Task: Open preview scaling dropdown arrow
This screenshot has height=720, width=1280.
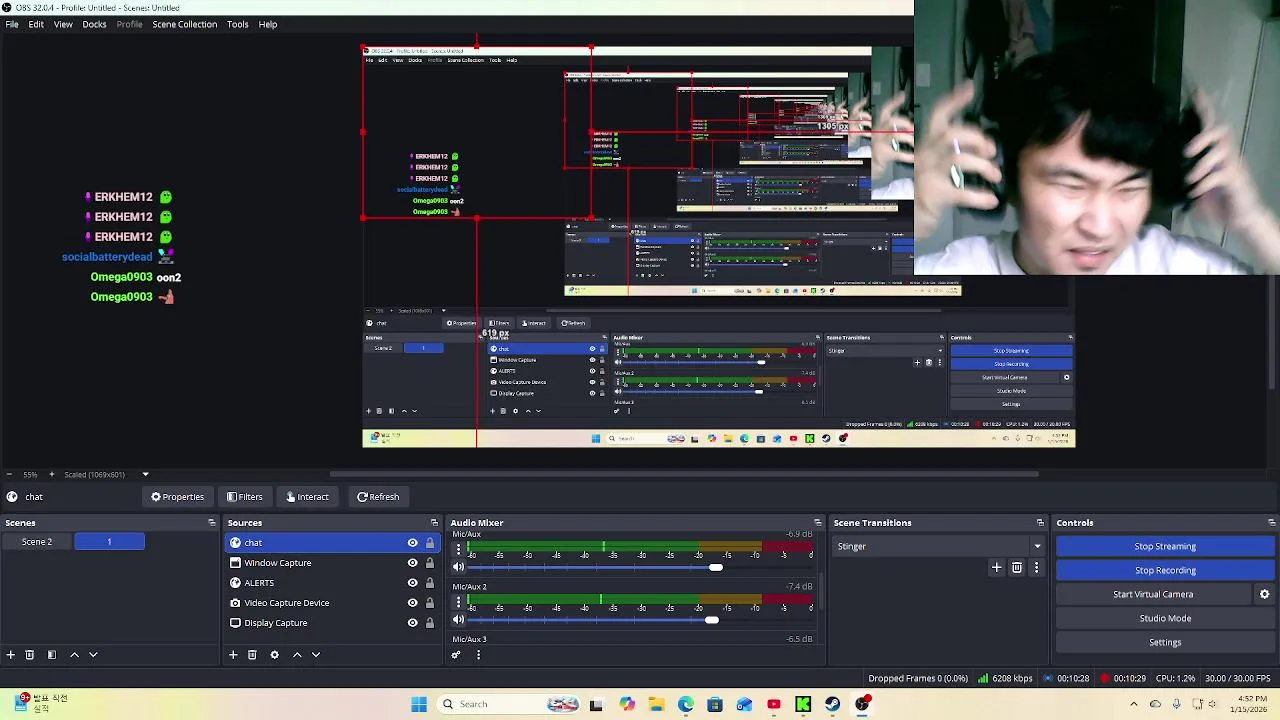Action: (x=145, y=474)
